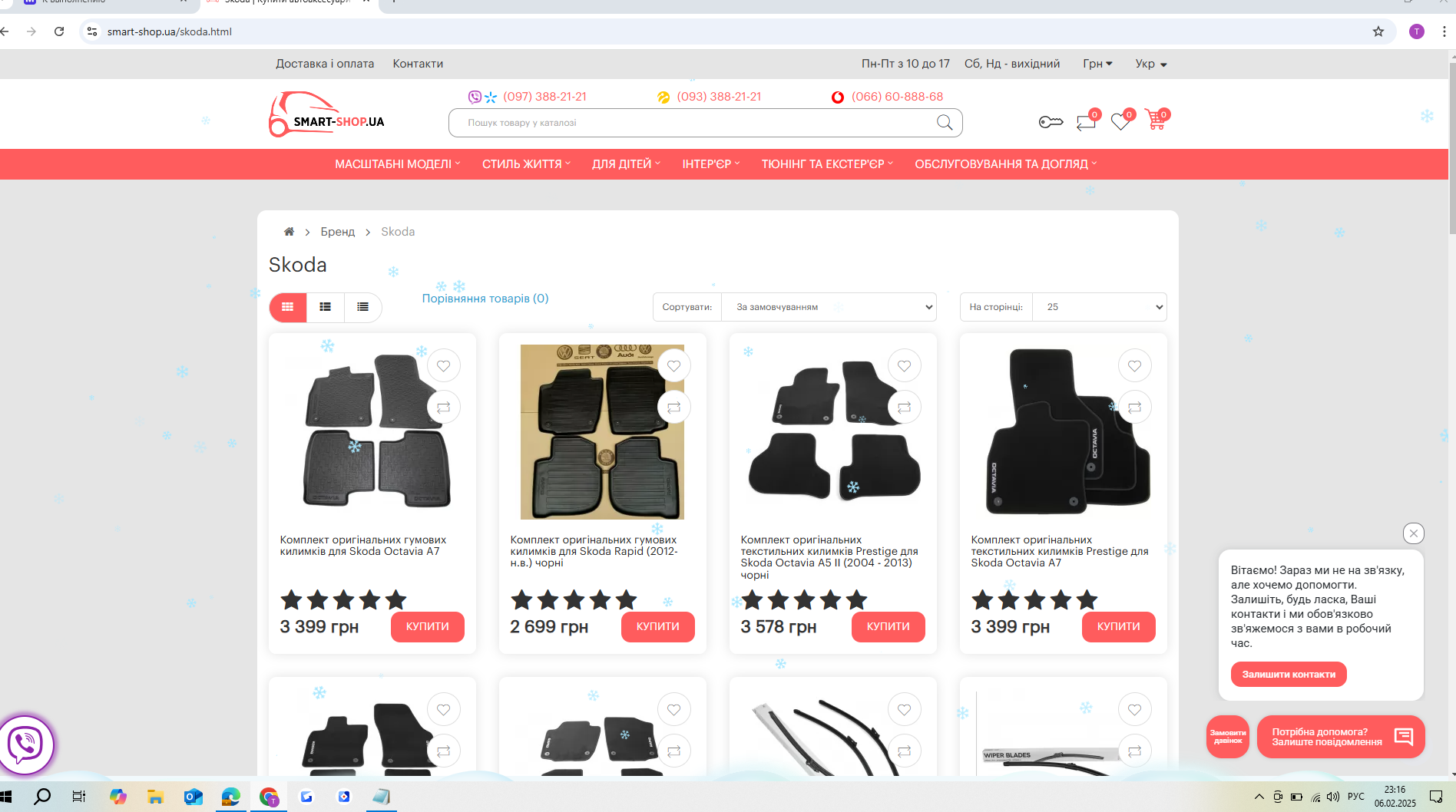This screenshot has height=812, width=1456.
Task: Click the search magnifier icon in catalog search
Action: [945, 123]
